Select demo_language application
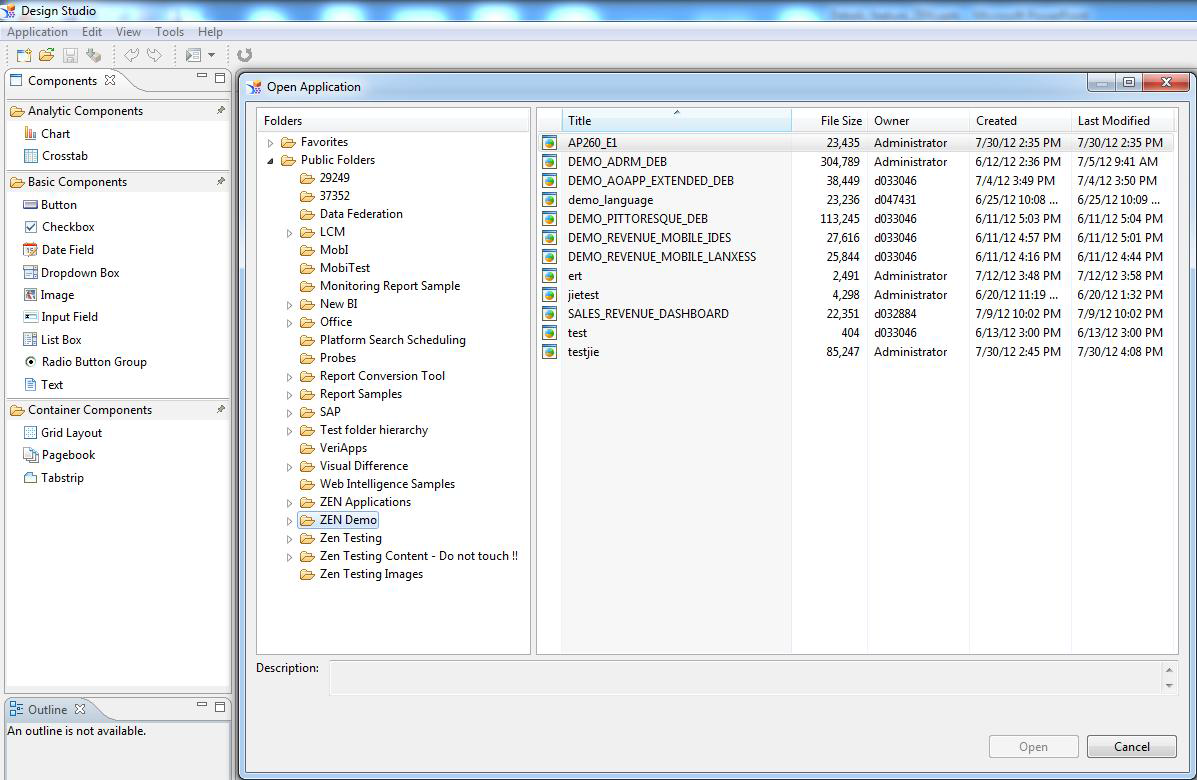Image resolution: width=1197 pixels, height=780 pixels. point(610,200)
